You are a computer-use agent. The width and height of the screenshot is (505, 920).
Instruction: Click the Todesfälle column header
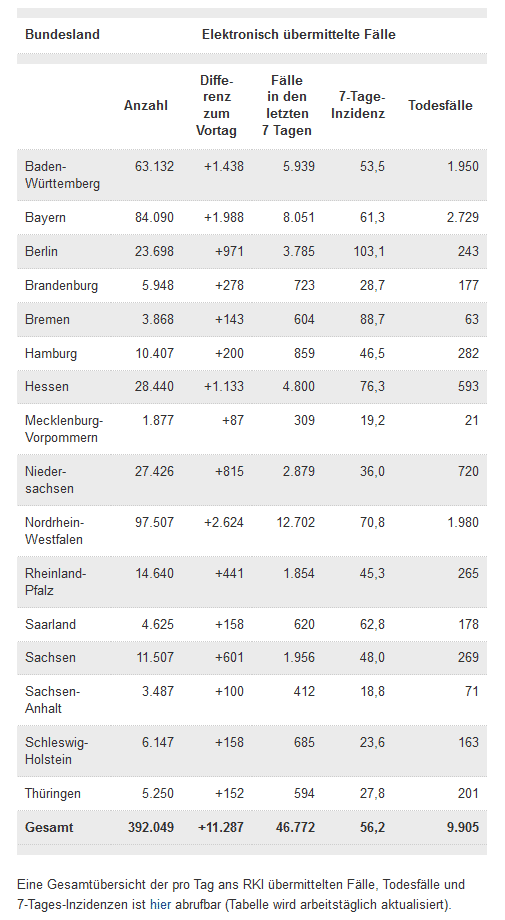440,106
